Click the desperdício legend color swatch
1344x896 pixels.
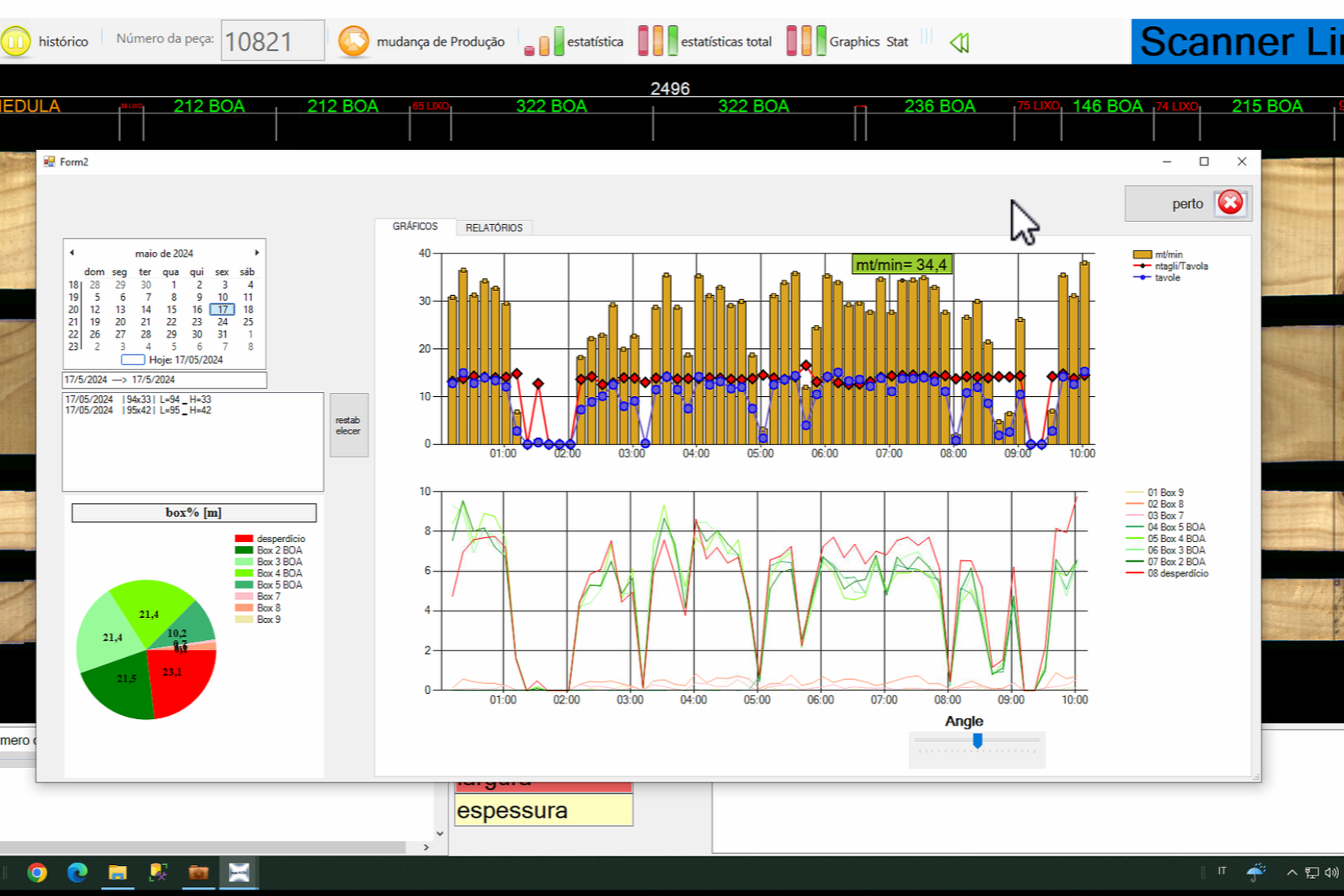[x=244, y=539]
